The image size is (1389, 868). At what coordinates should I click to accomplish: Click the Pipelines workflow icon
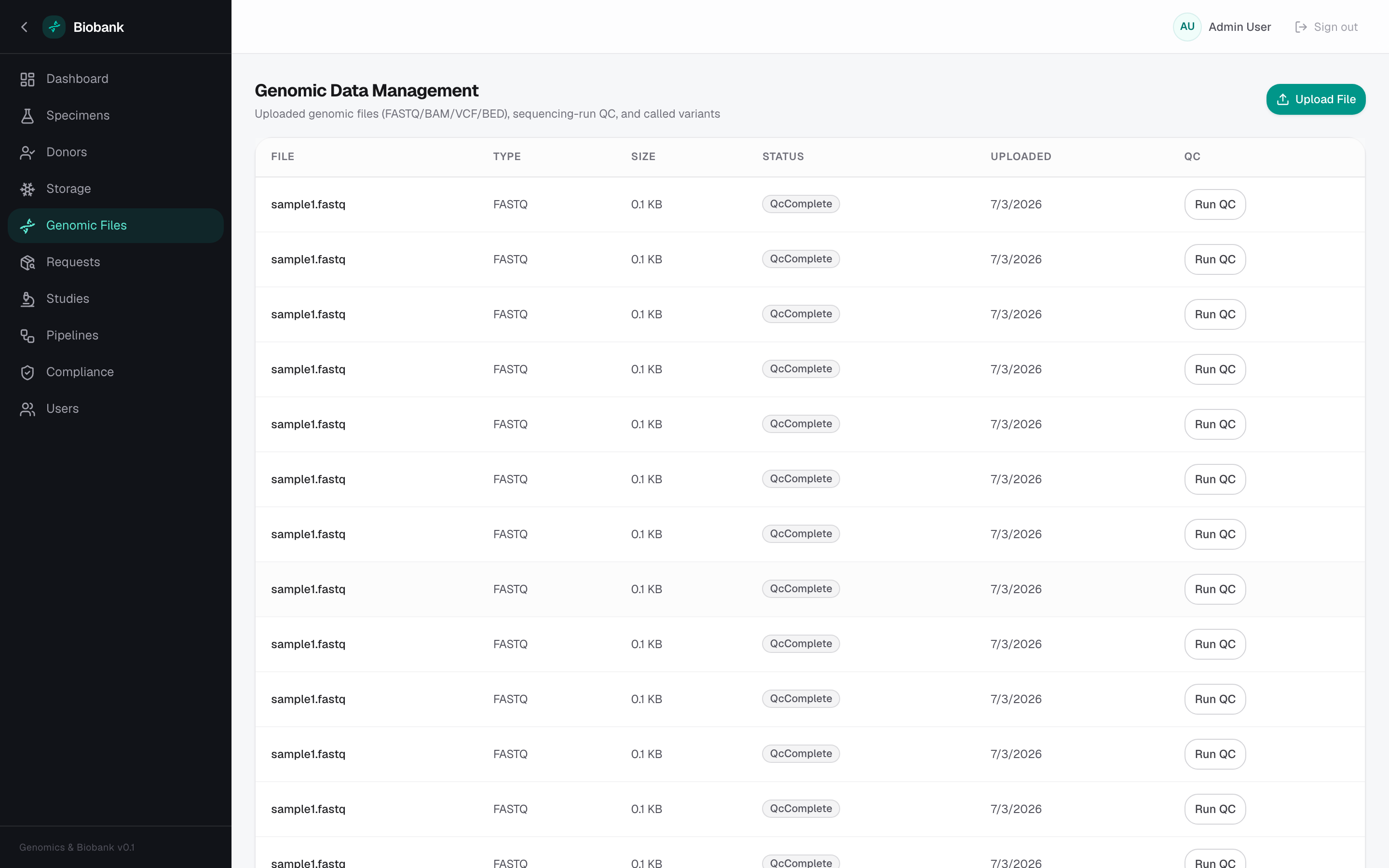click(27, 336)
